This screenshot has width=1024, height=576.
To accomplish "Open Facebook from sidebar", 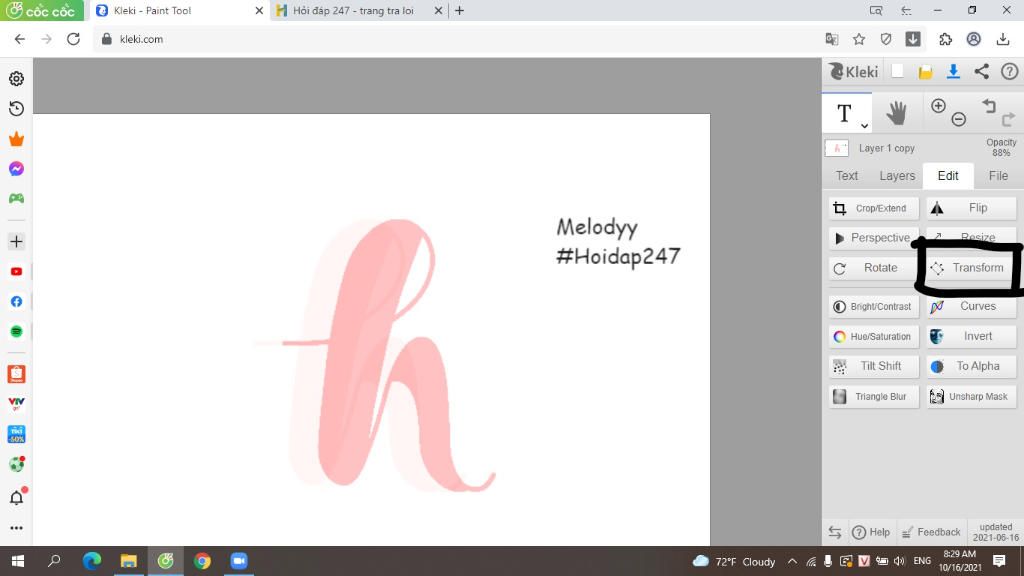I will click(x=16, y=302).
